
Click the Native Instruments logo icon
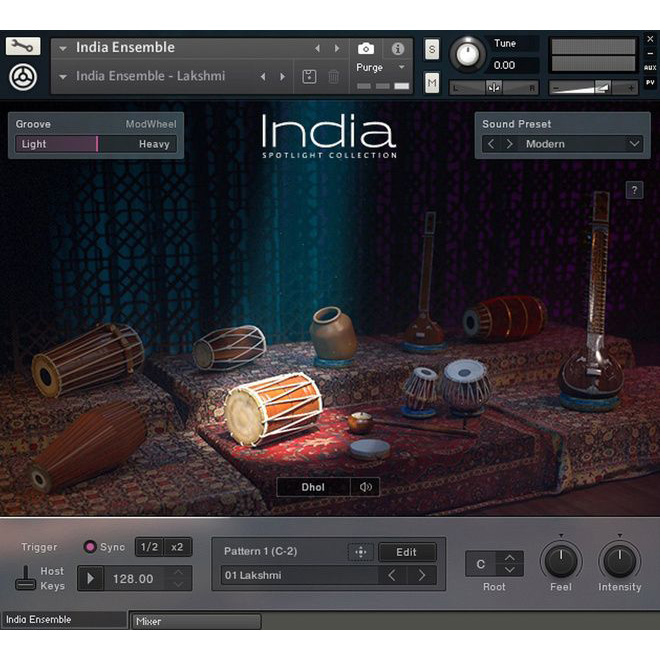tap(23, 77)
